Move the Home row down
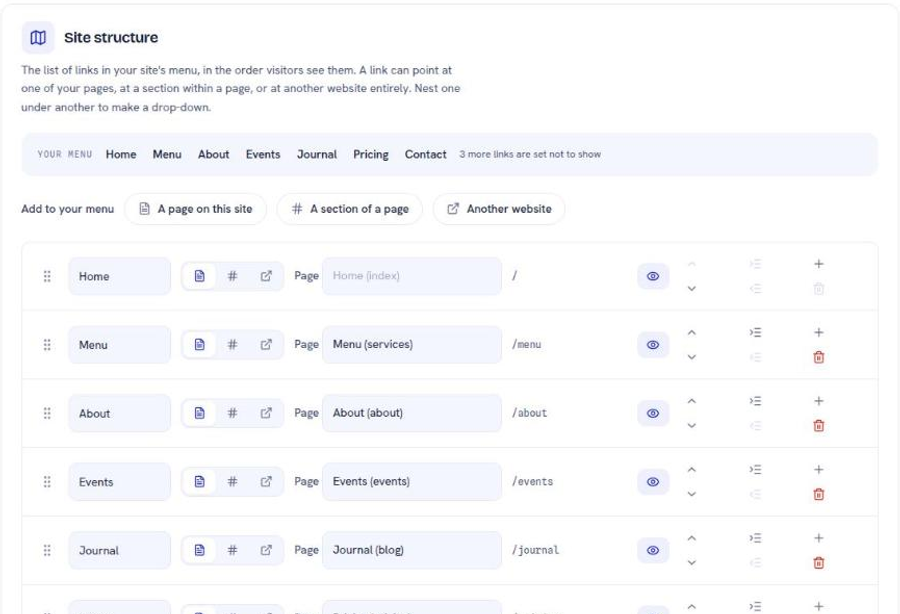This screenshot has width=900, height=614. 692,289
